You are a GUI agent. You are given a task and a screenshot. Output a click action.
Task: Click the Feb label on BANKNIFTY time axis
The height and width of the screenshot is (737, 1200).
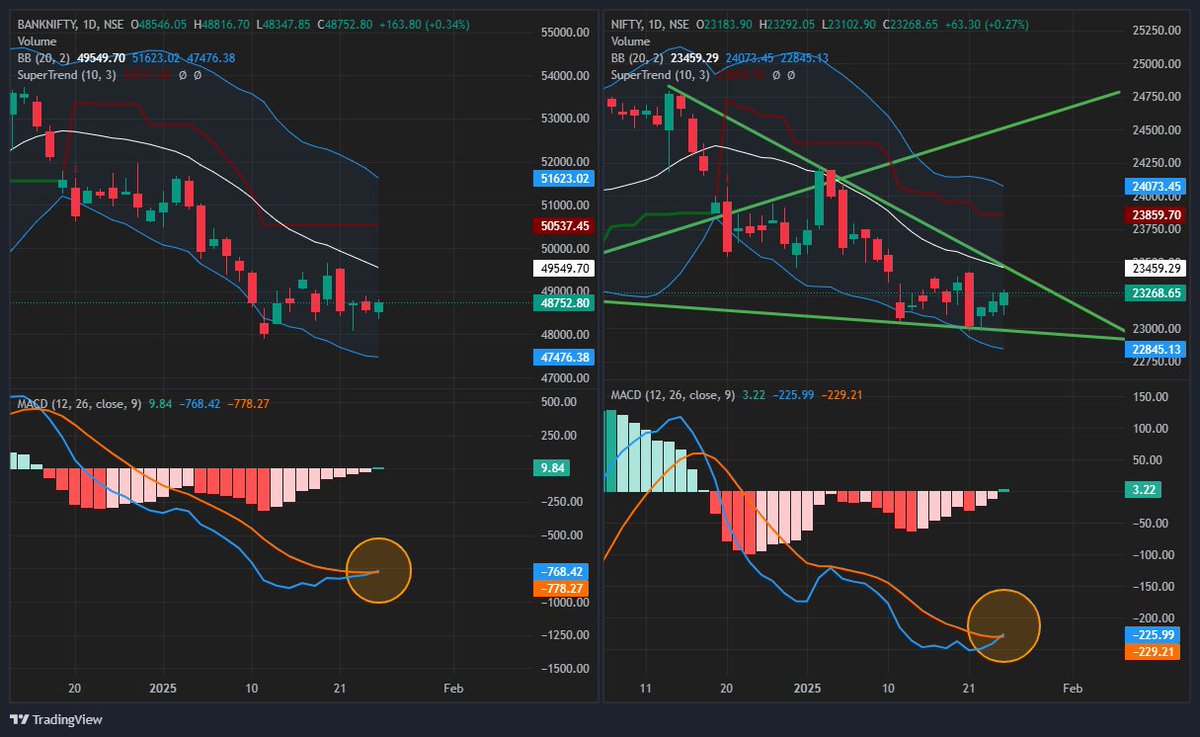[x=453, y=689]
